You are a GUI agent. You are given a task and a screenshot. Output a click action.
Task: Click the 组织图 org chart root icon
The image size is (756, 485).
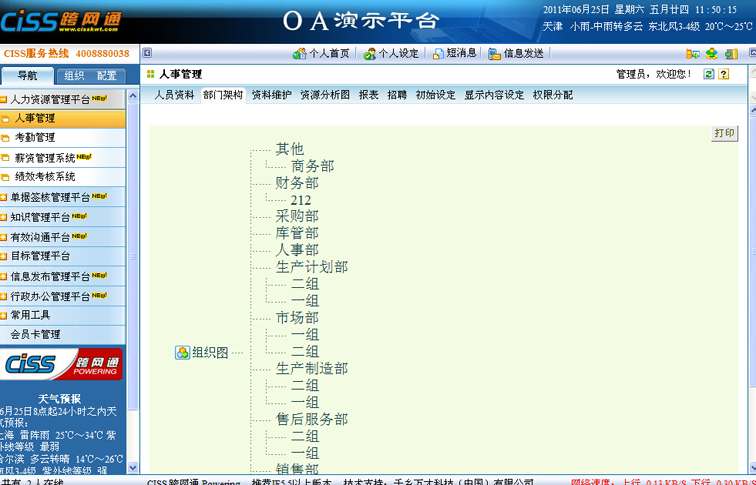(x=182, y=353)
